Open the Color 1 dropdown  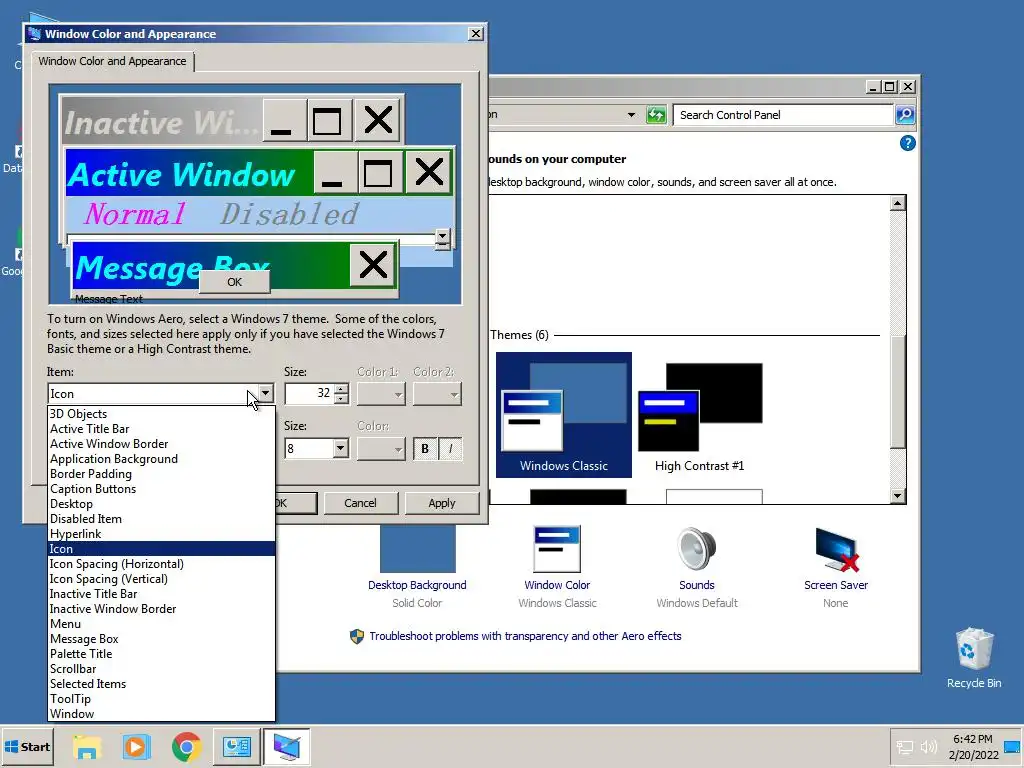point(381,394)
